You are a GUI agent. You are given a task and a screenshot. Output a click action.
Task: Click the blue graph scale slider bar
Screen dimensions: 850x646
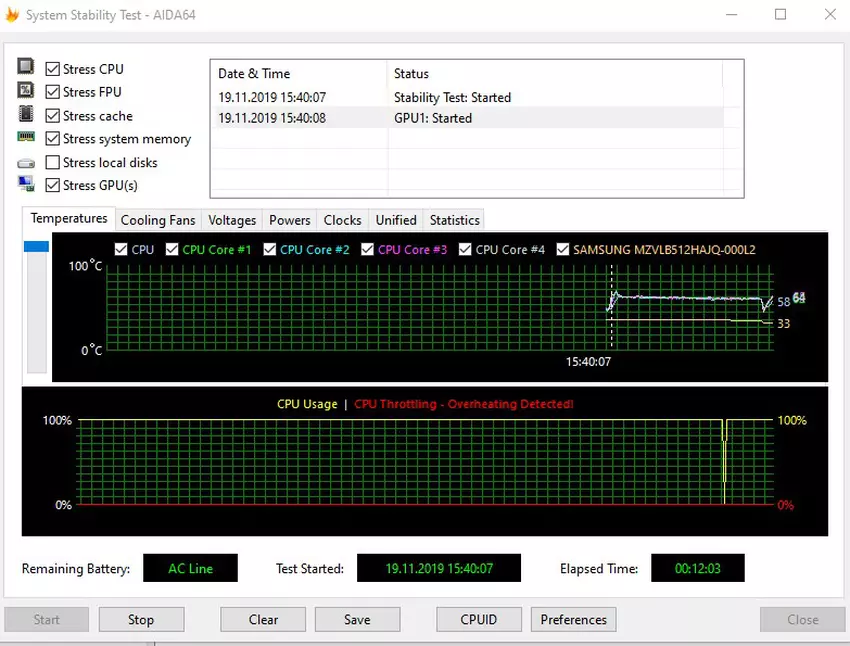tap(36, 246)
